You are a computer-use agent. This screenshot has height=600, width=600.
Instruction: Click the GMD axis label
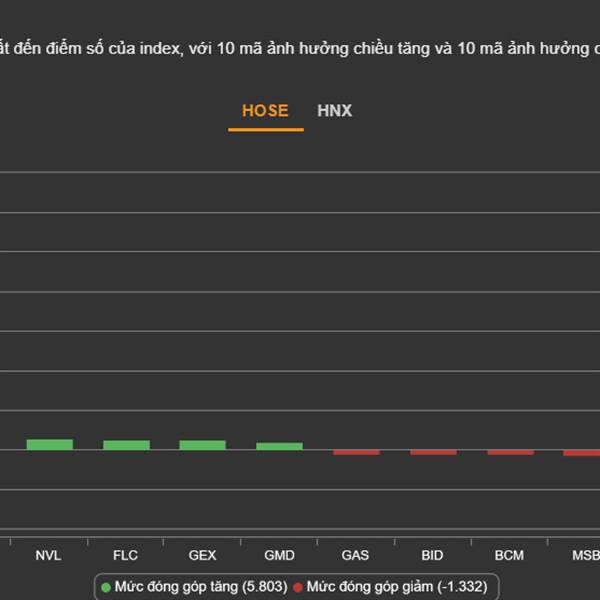click(279, 555)
